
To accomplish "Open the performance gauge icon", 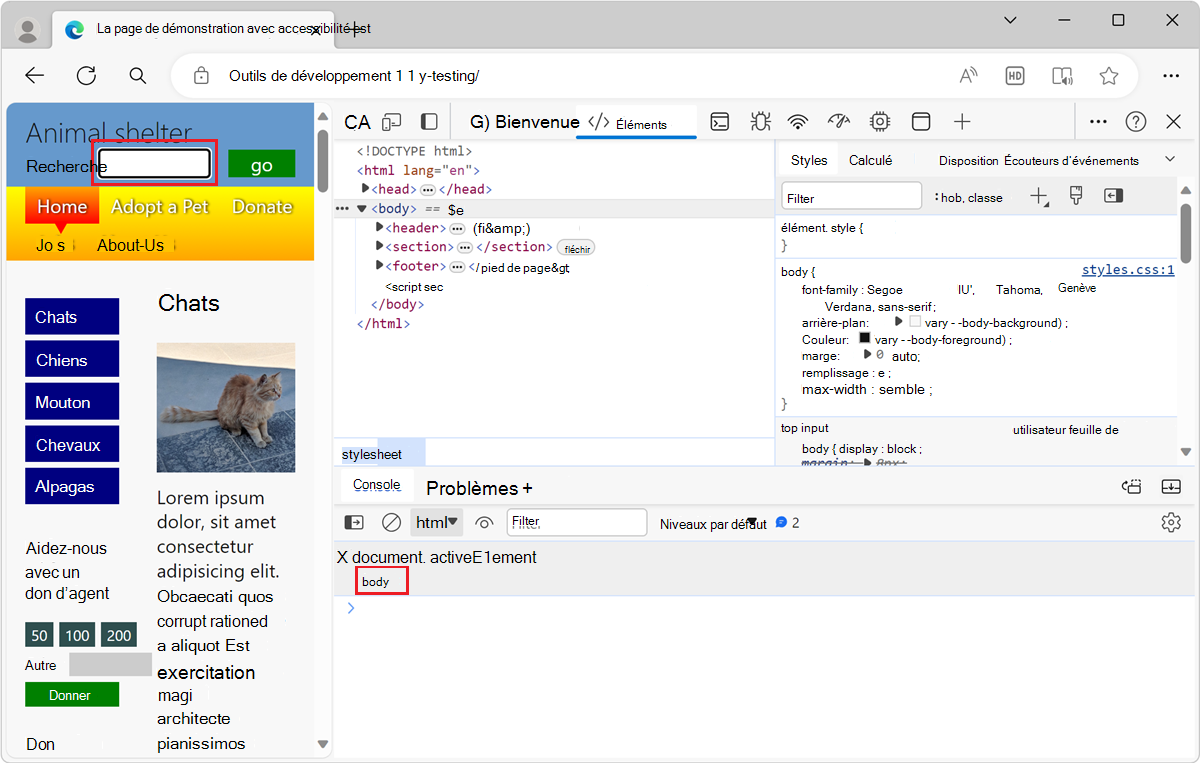I will [x=838, y=121].
